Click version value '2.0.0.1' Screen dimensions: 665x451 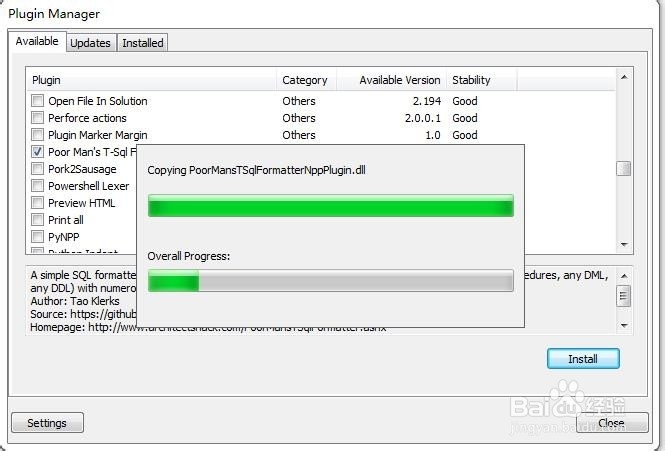tap(423, 118)
